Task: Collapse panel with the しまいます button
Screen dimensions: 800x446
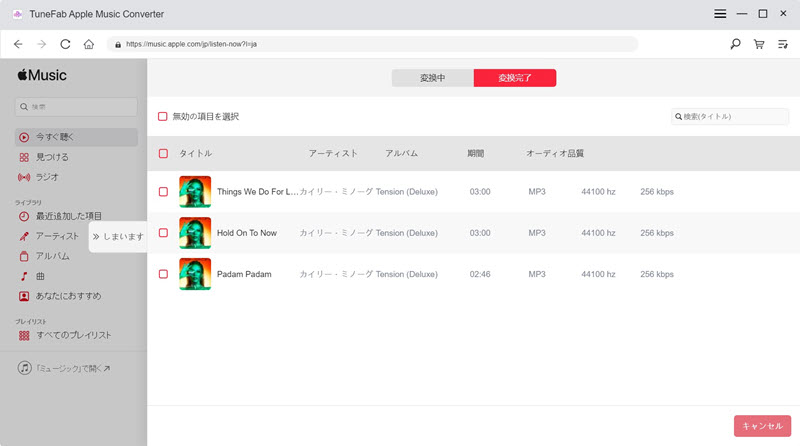Action: coord(118,236)
